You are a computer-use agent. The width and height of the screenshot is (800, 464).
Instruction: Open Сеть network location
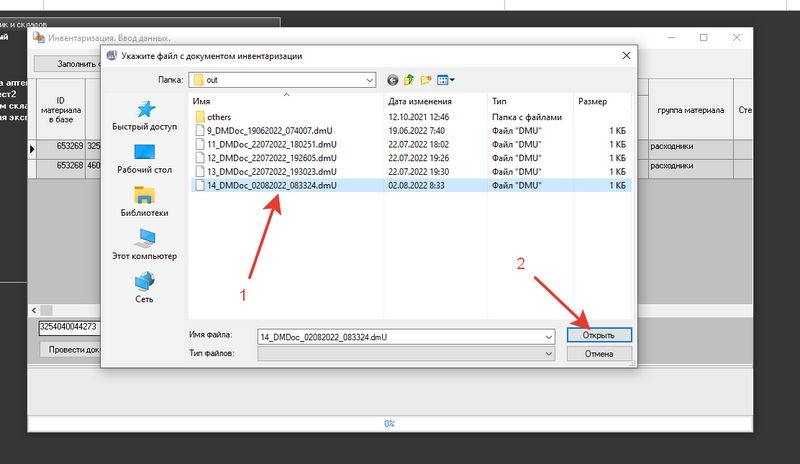[x=145, y=287]
